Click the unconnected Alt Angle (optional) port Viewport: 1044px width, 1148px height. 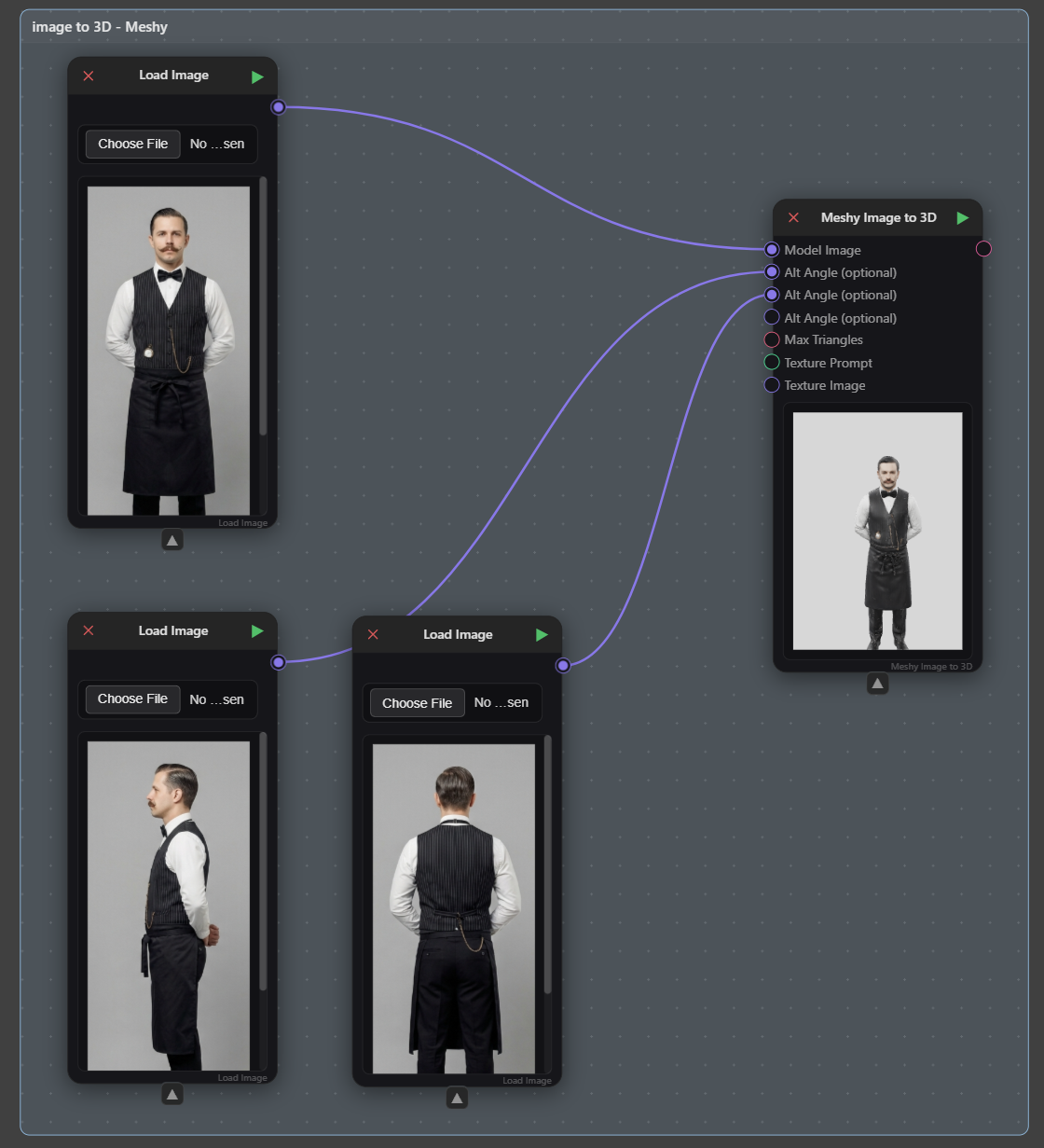pyautogui.click(x=772, y=318)
